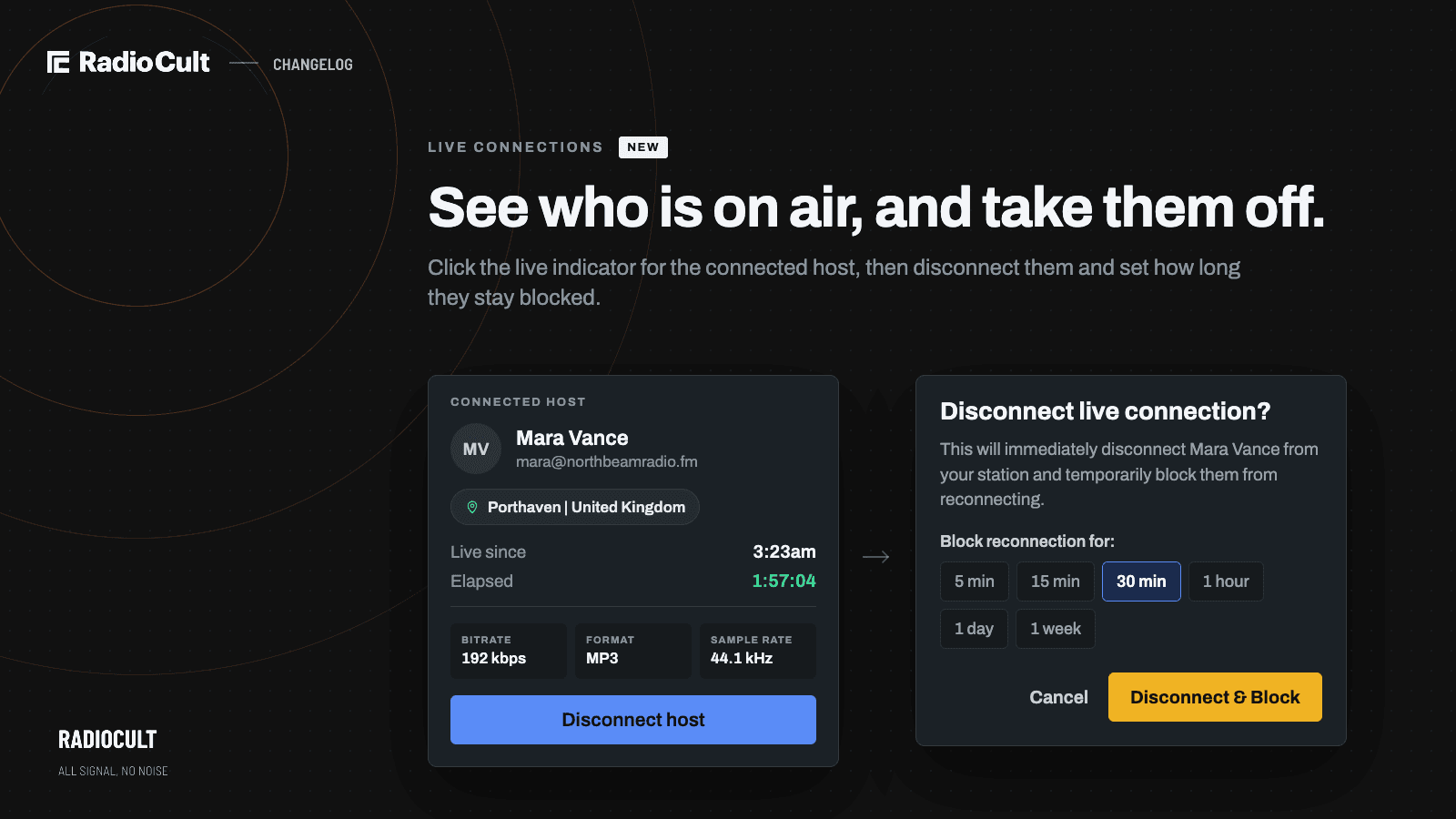Image resolution: width=1456 pixels, height=819 pixels.
Task: Click the Disconnect live connection? dialog title
Action: (1105, 411)
